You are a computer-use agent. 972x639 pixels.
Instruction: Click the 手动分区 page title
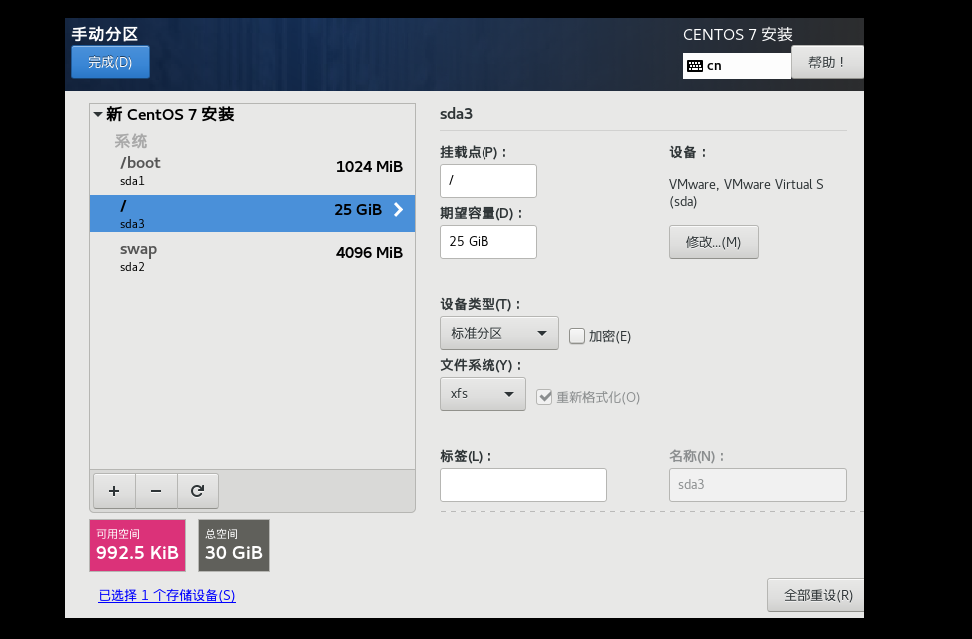tap(105, 34)
